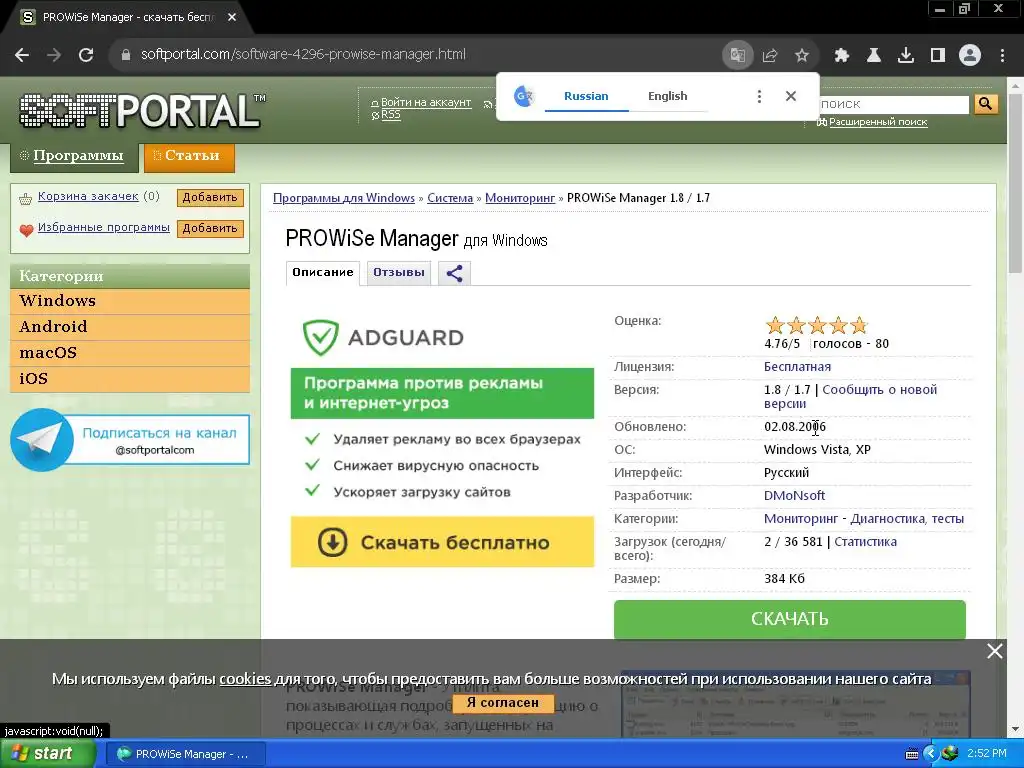Image resolution: width=1024 pixels, height=768 pixels.
Task: Open Chrome Labs flask icon
Action: point(874,56)
